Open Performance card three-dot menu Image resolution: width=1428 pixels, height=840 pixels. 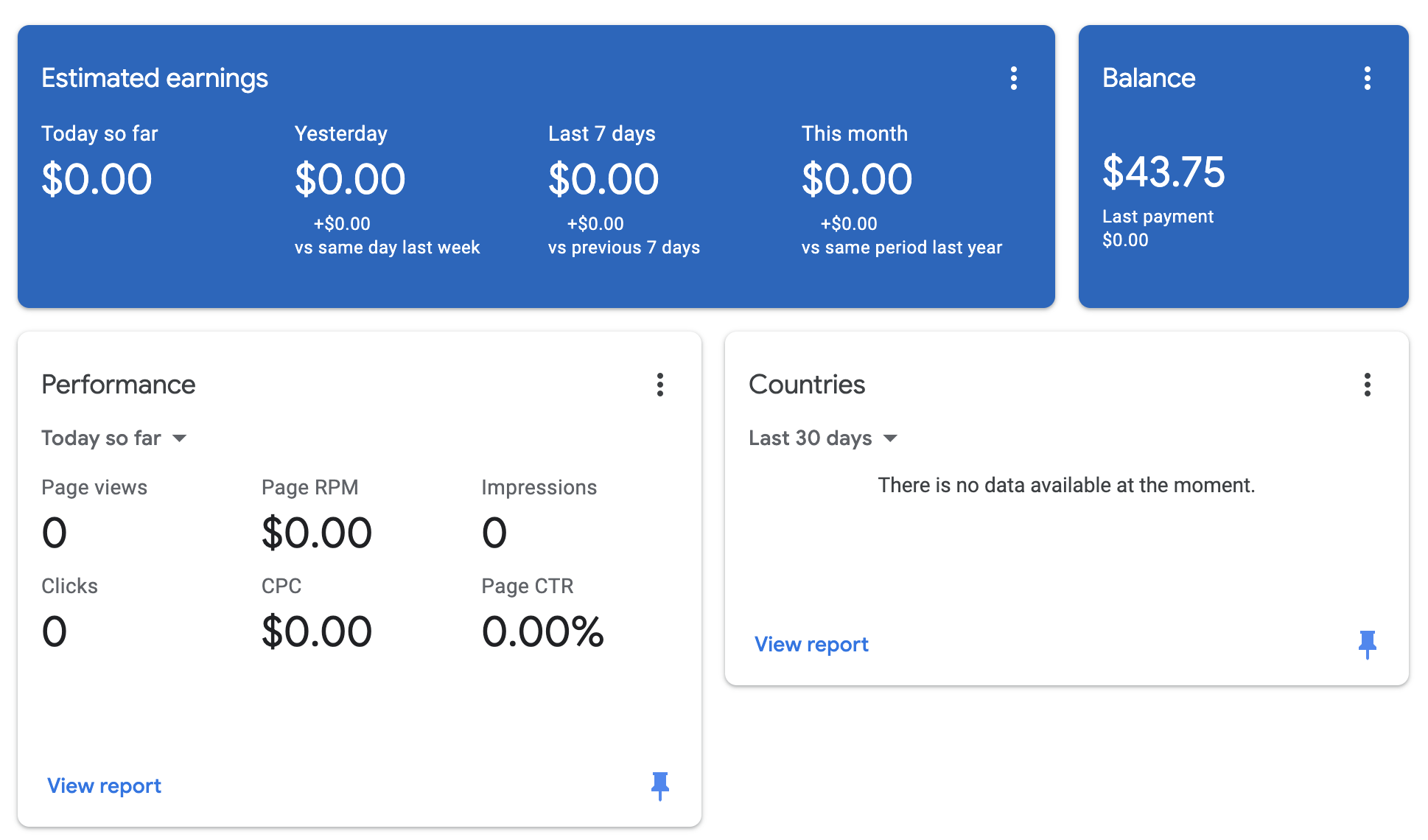659,385
